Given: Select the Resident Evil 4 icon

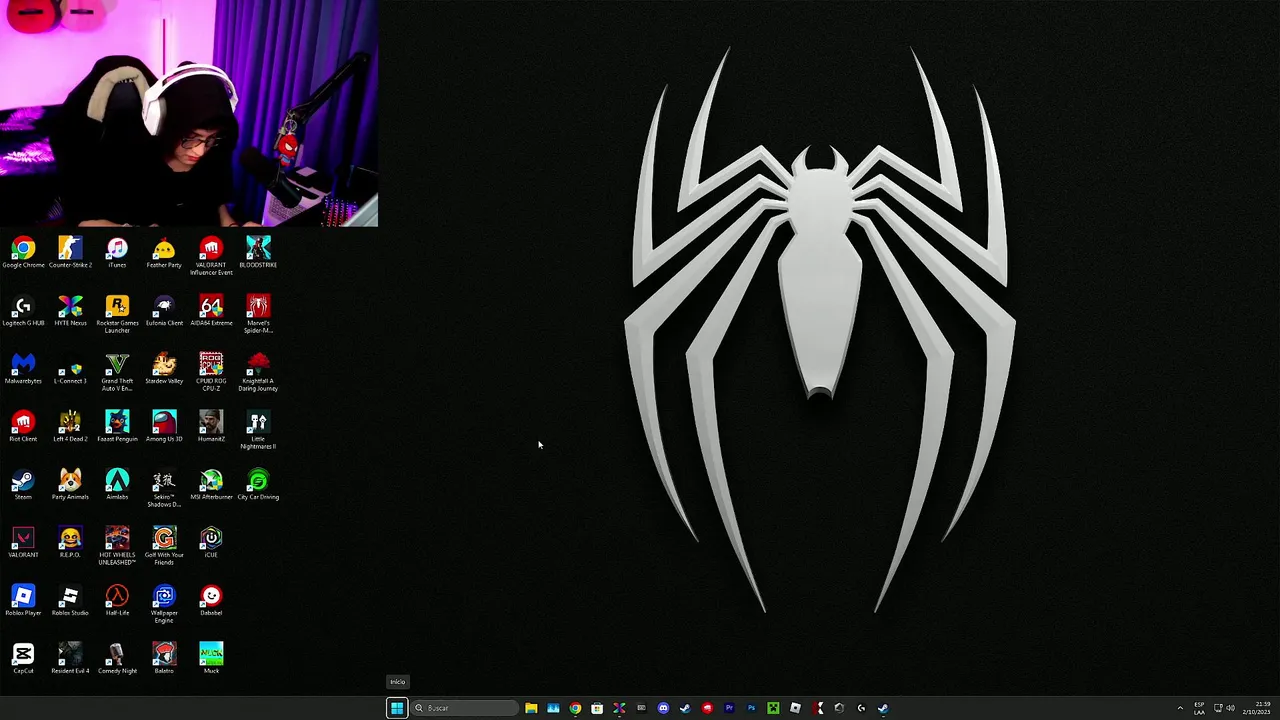Looking at the screenshot, I should [70, 658].
